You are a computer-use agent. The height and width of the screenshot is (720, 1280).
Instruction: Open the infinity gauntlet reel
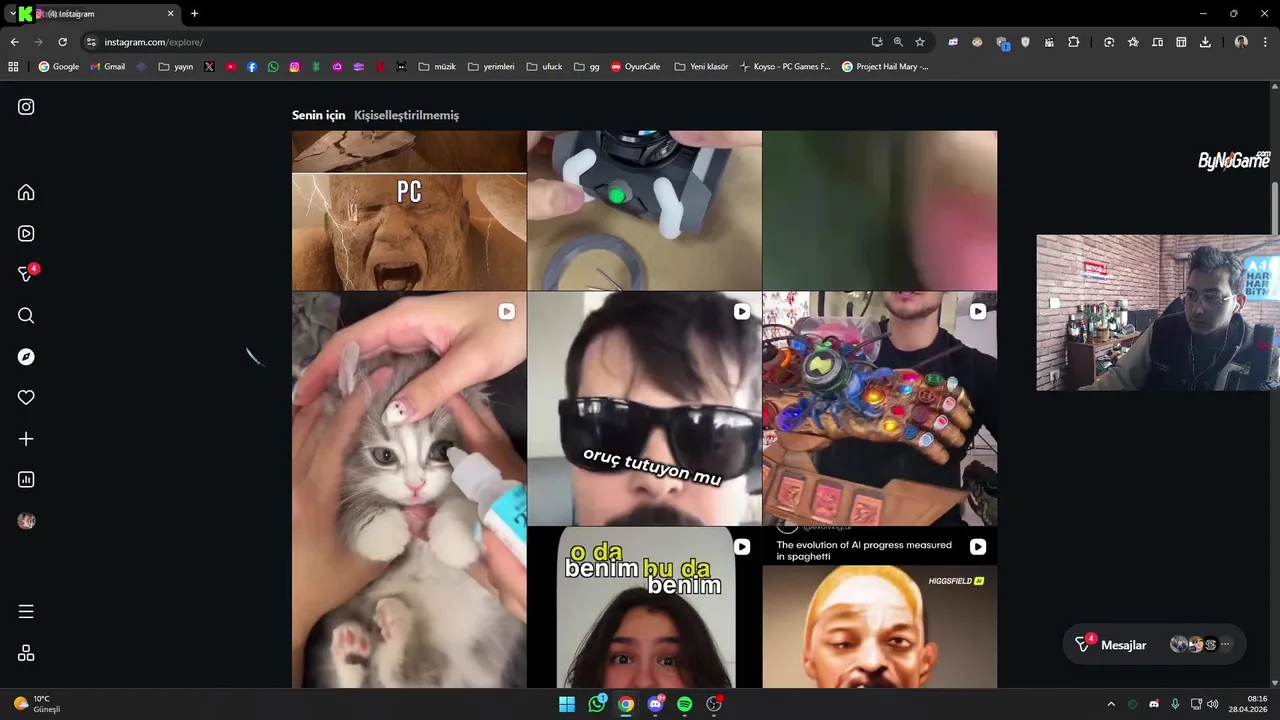click(x=880, y=408)
